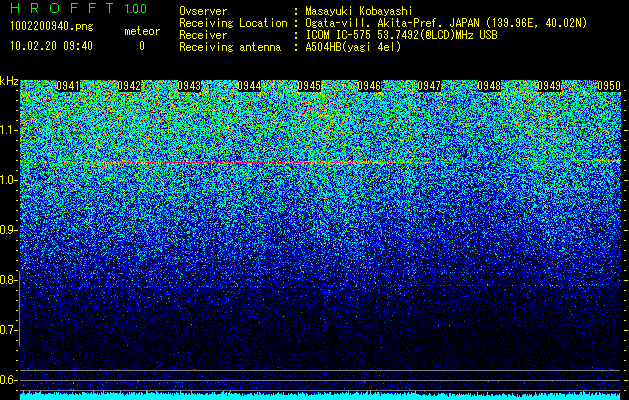Click the 0942 time marker

coord(129,86)
